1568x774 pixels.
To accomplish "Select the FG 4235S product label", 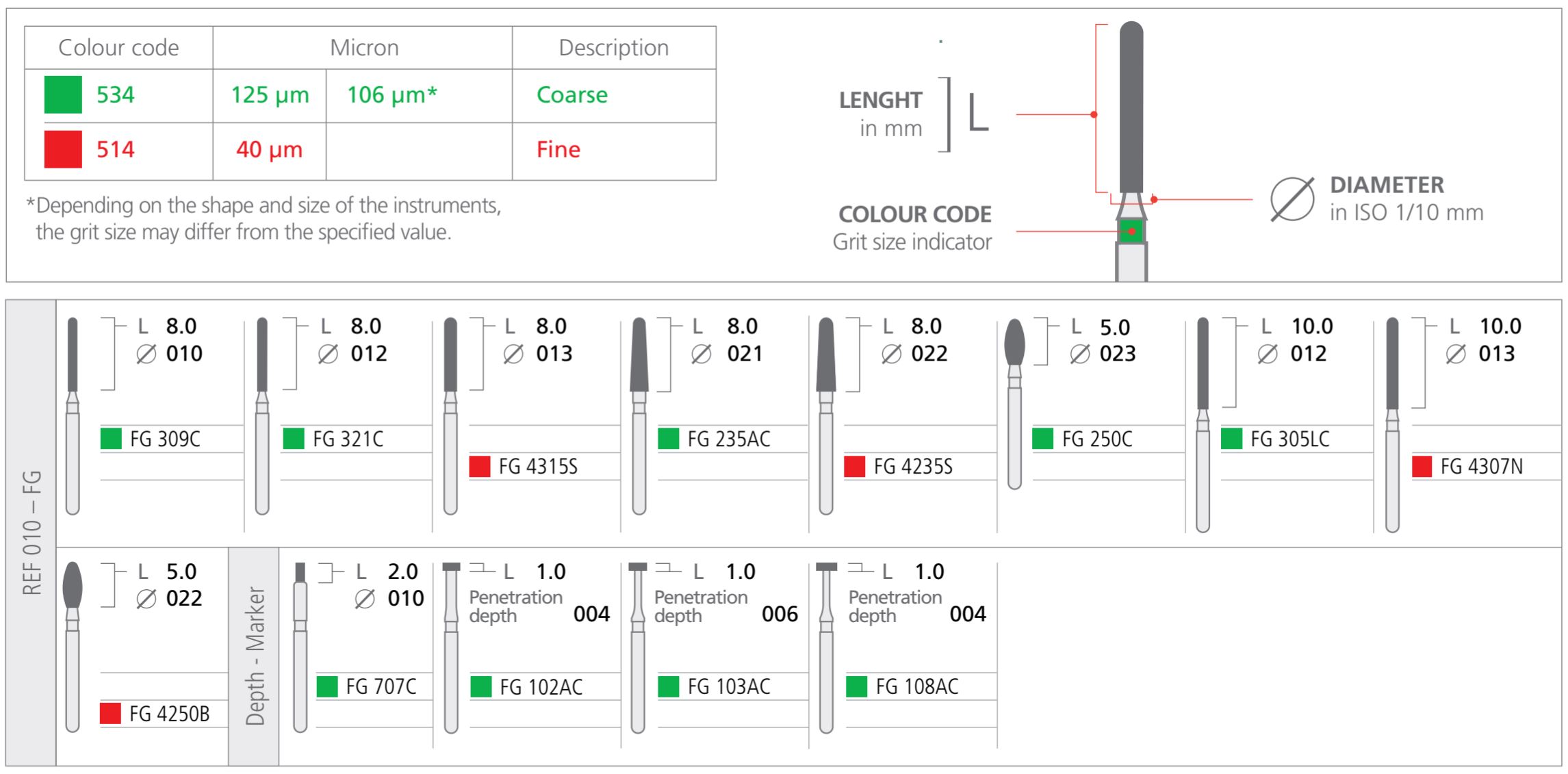I will click(x=913, y=467).
